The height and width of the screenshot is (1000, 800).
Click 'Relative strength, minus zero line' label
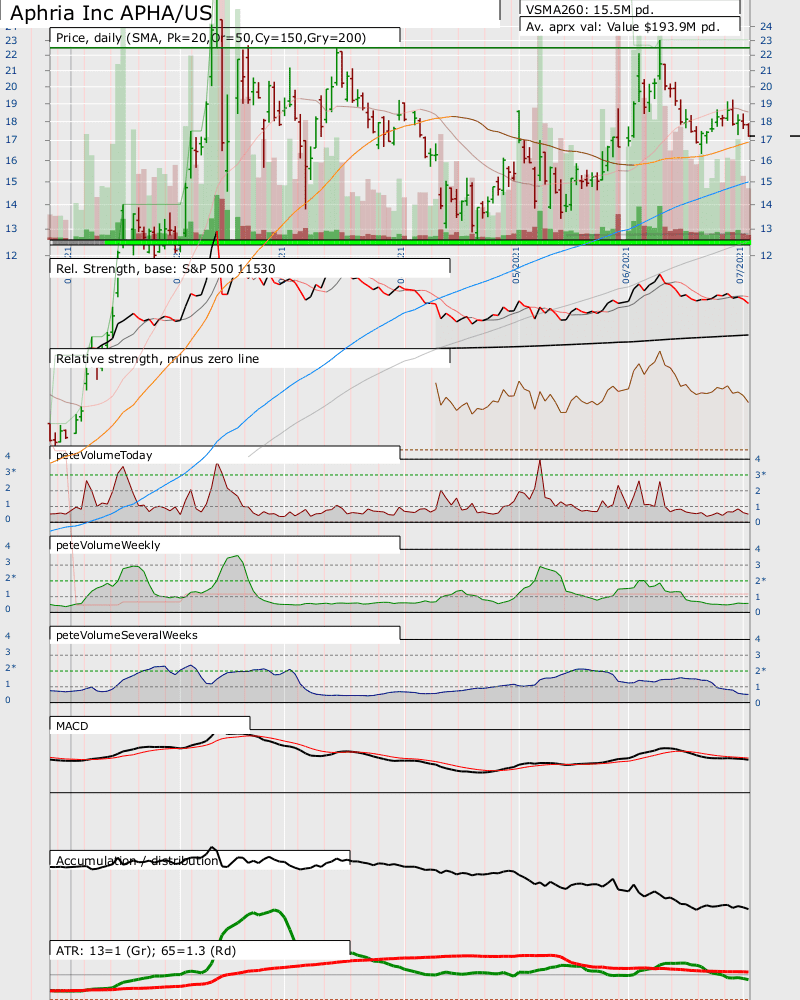[158, 358]
